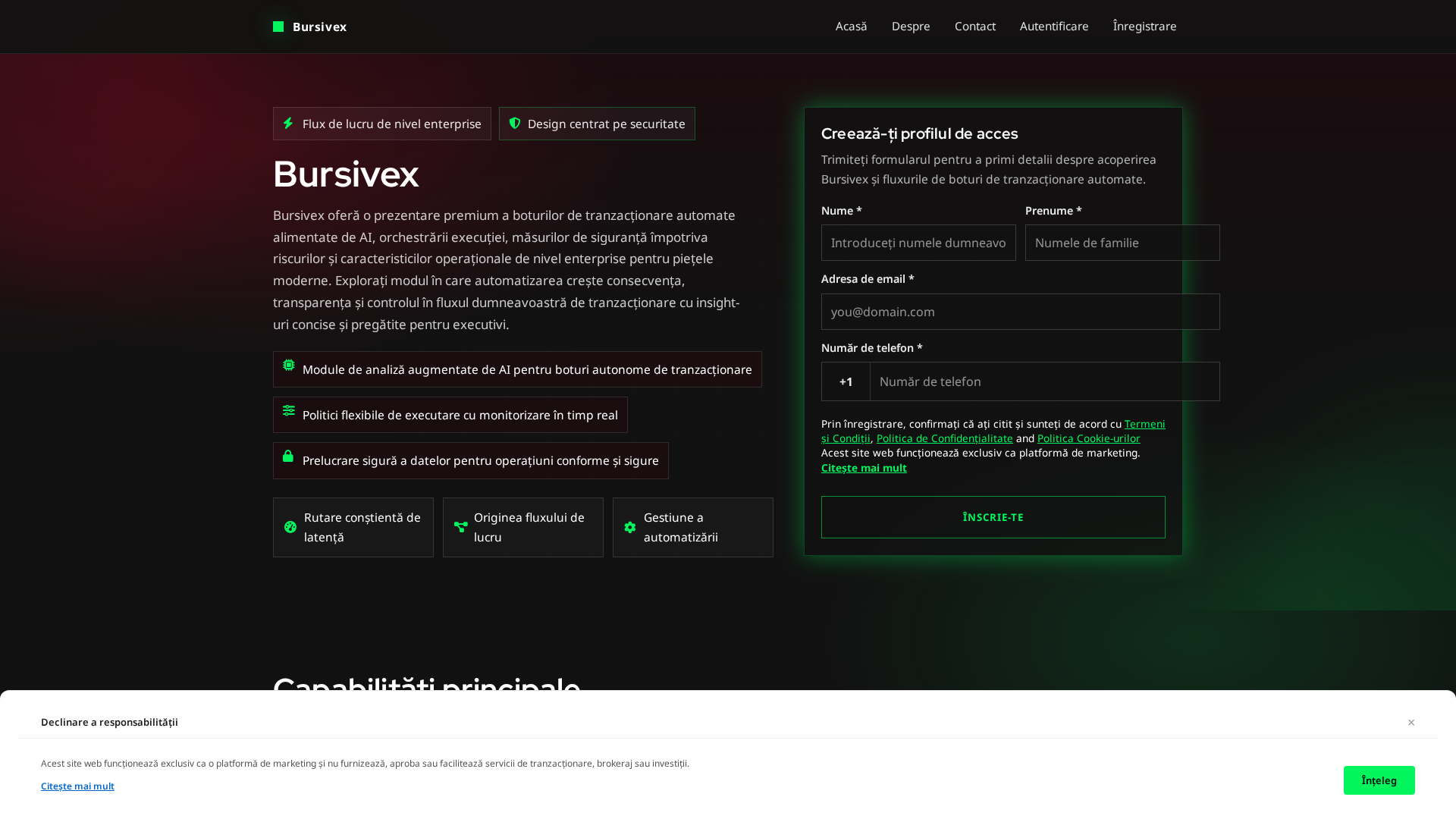Open the +1 country code selector

pyautogui.click(x=846, y=381)
